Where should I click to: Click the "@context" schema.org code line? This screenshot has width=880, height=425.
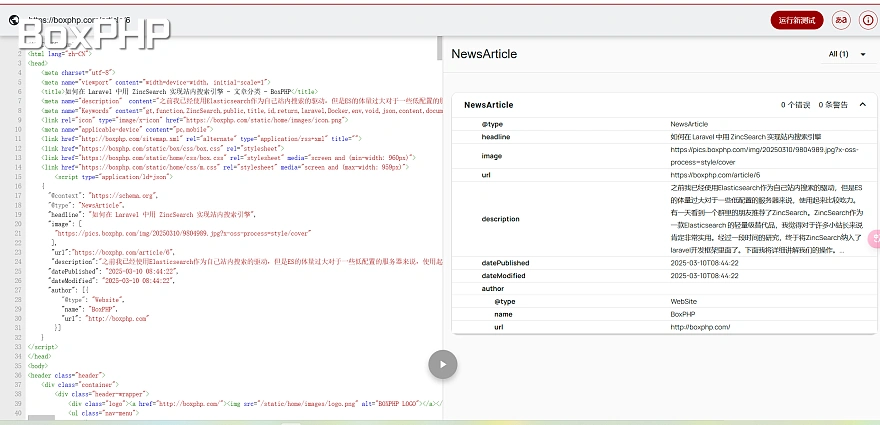104,195
